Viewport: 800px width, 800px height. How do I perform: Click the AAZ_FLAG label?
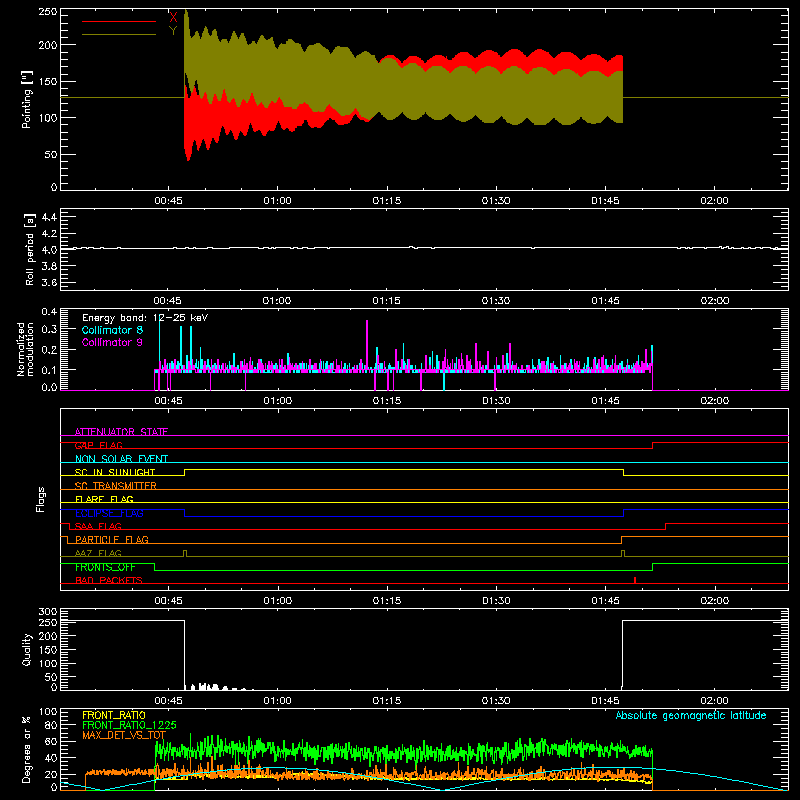[x=98, y=553]
